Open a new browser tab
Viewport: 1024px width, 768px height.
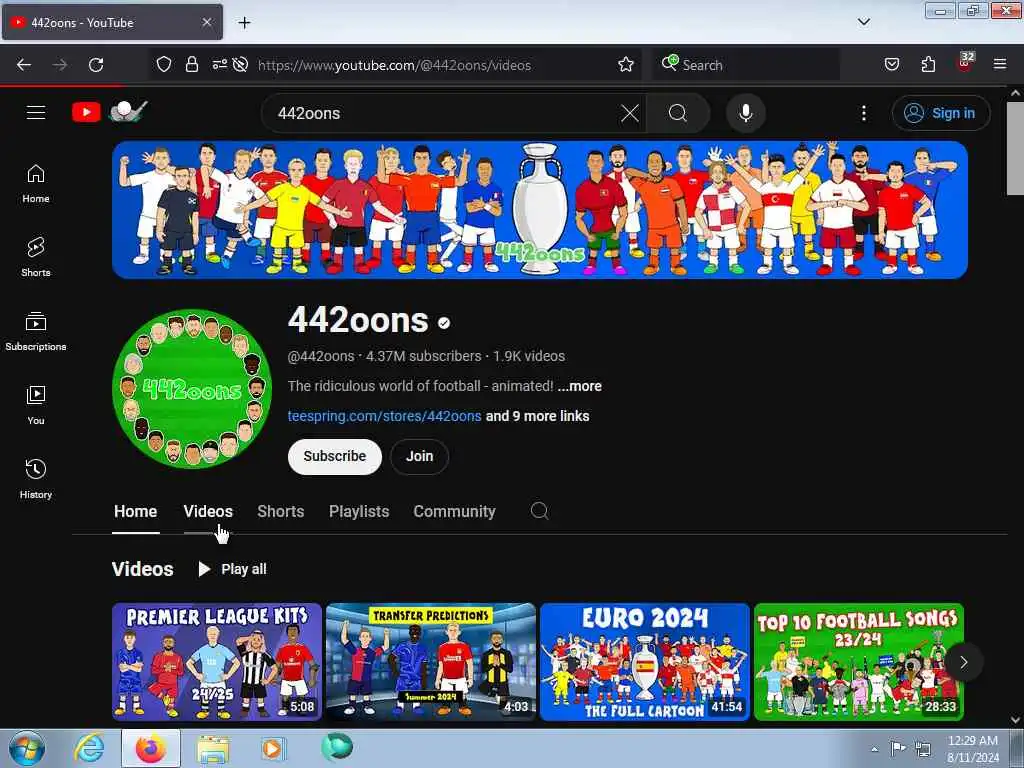click(x=244, y=23)
